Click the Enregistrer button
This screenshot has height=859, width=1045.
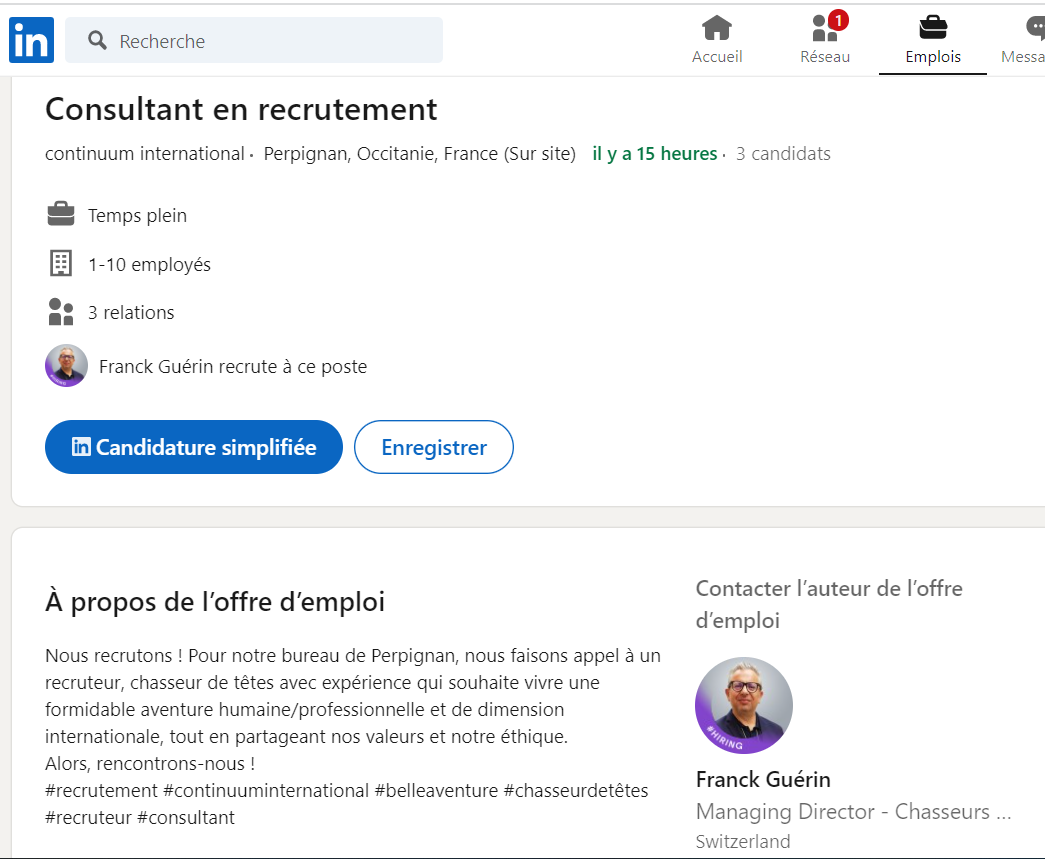click(434, 447)
